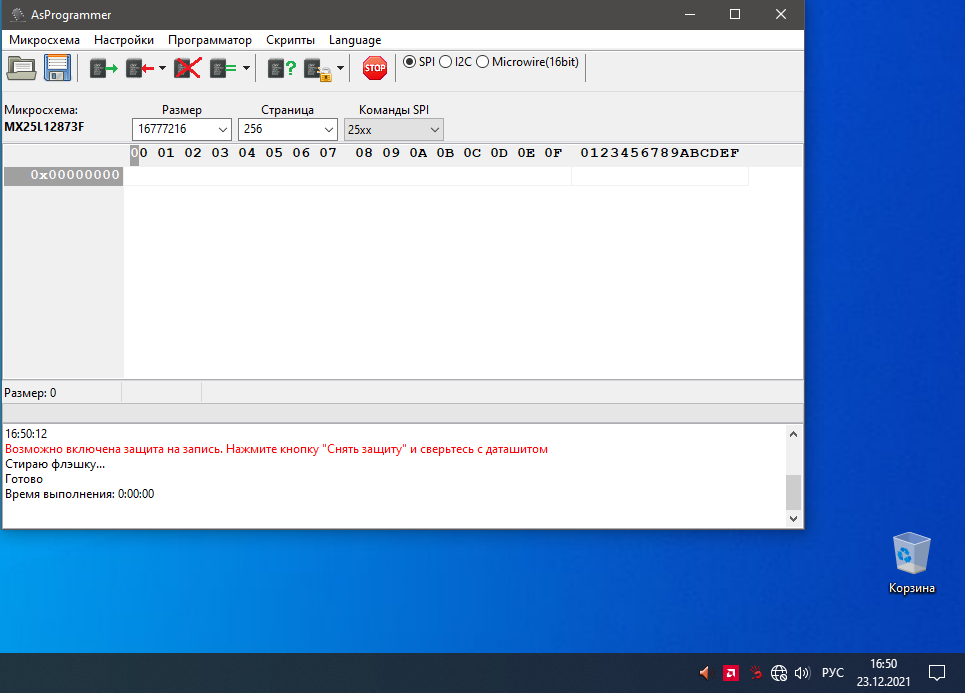Click the MX25L12873F chip name label
965x693 pixels.
point(44,127)
